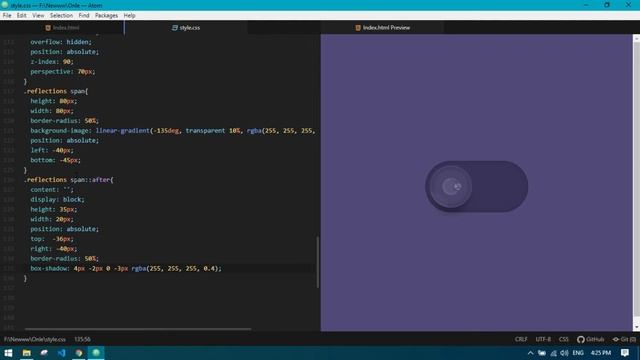This screenshot has width=640, height=360.
Task: Click the ENG language indicator
Action: click(578, 353)
